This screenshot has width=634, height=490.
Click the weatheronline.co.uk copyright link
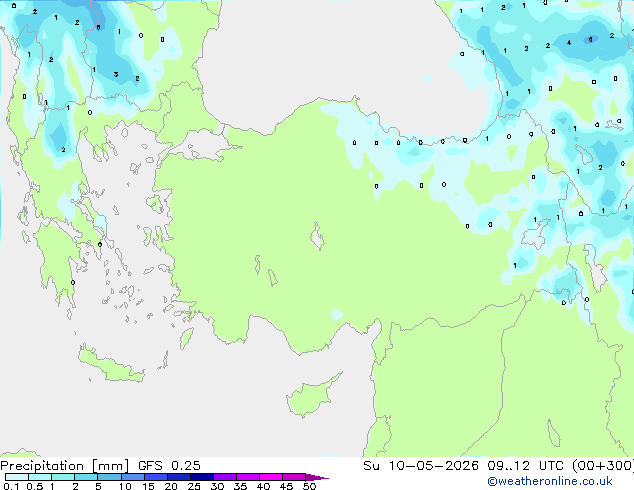550,481
